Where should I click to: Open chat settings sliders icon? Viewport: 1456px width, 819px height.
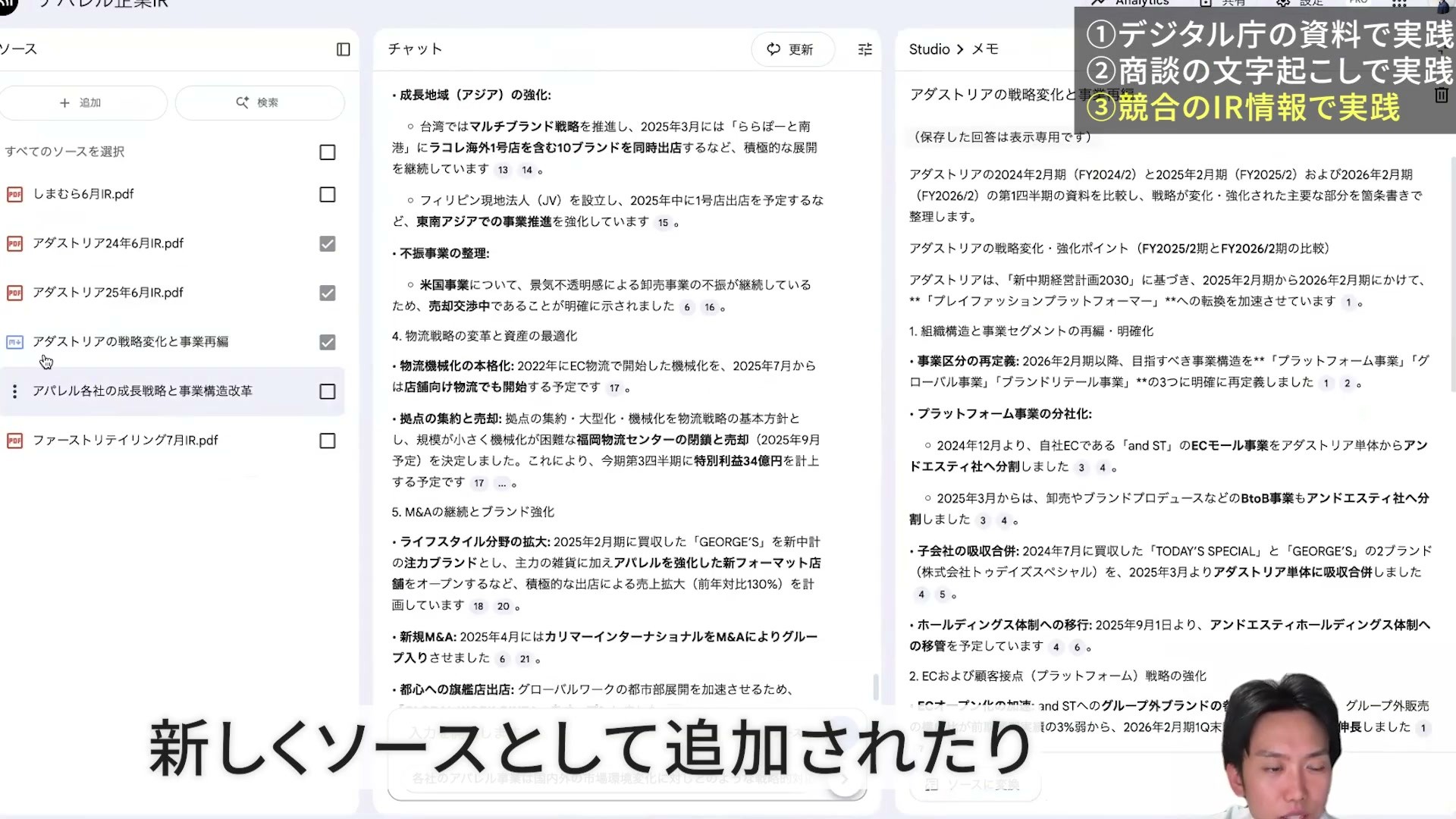(865, 49)
